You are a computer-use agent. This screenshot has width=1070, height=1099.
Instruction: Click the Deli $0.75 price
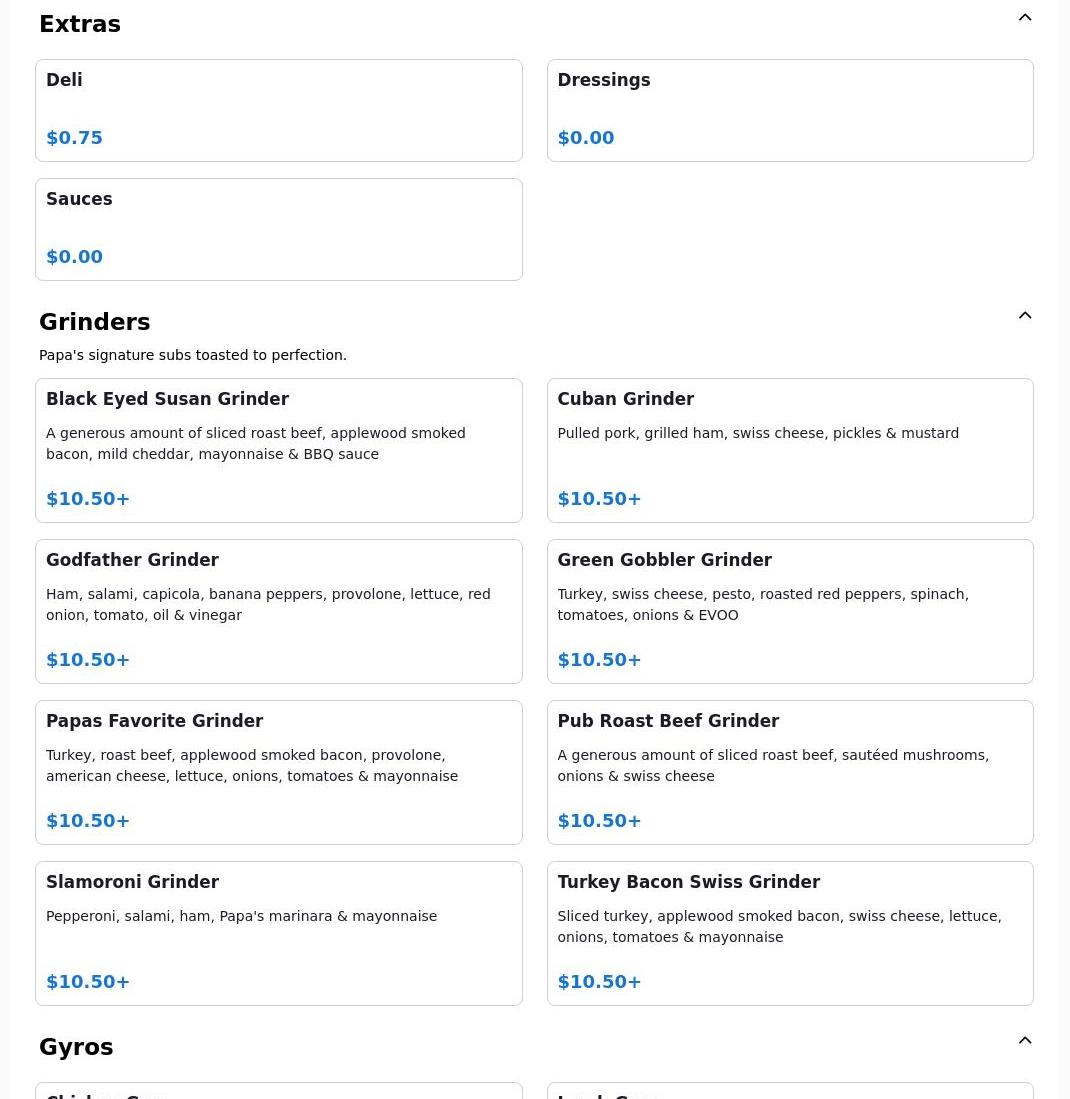pos(75,138)
